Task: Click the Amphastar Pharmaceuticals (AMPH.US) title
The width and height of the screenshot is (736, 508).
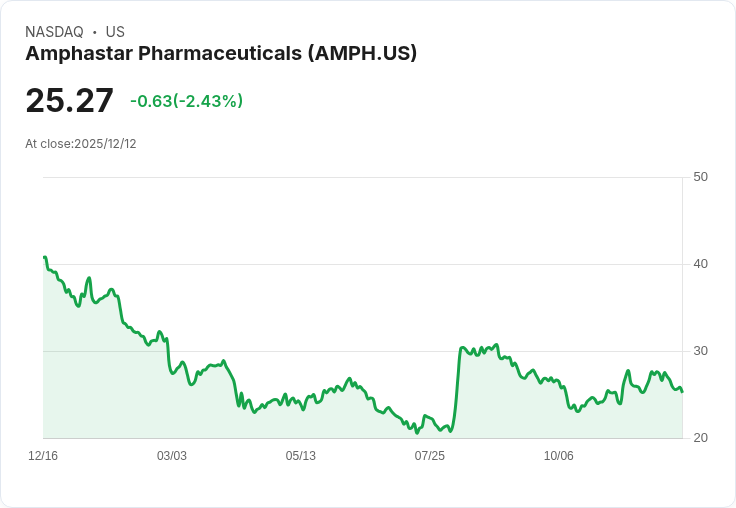Action: pos(221,54)
